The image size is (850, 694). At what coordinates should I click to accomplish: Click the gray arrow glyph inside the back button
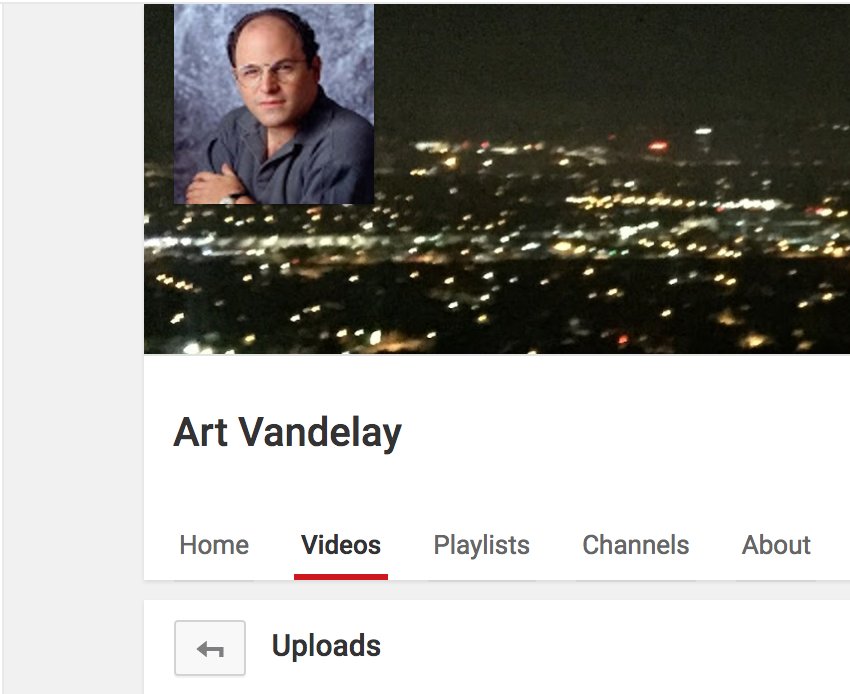point(210,649)
